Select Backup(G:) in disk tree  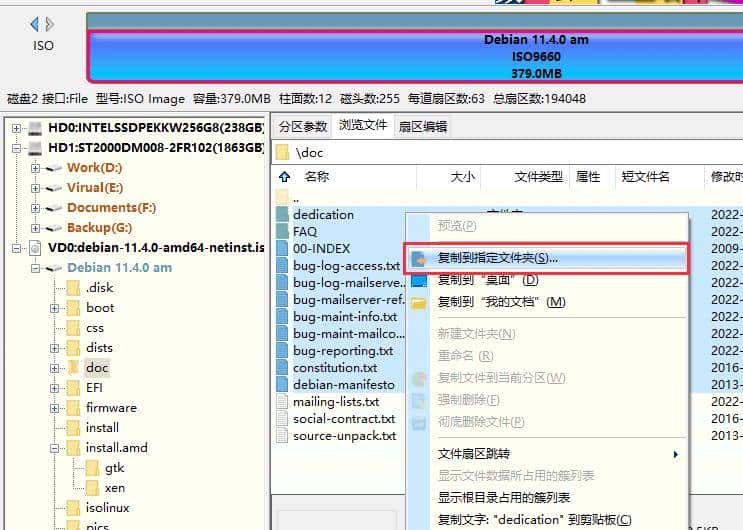pyautogui.click(x=100, y=228)
